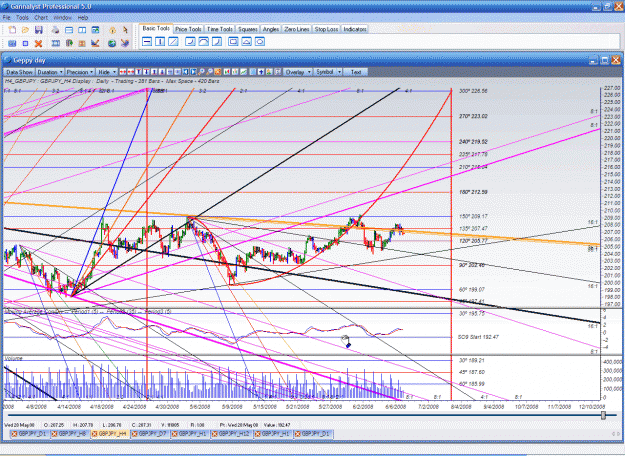Click the Data Show button
Image resolution: width=625 pixels, height=456 pixels.
[x=19, y=72]
